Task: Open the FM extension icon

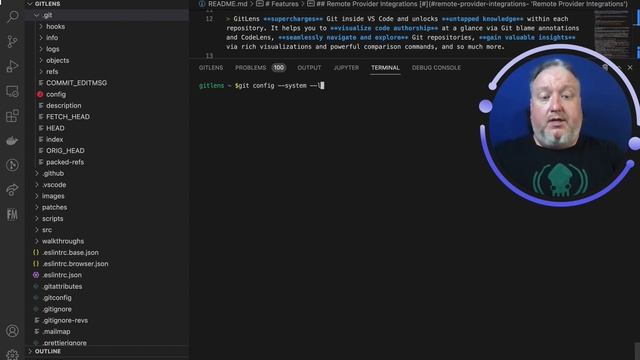Action: coord(12,215)
